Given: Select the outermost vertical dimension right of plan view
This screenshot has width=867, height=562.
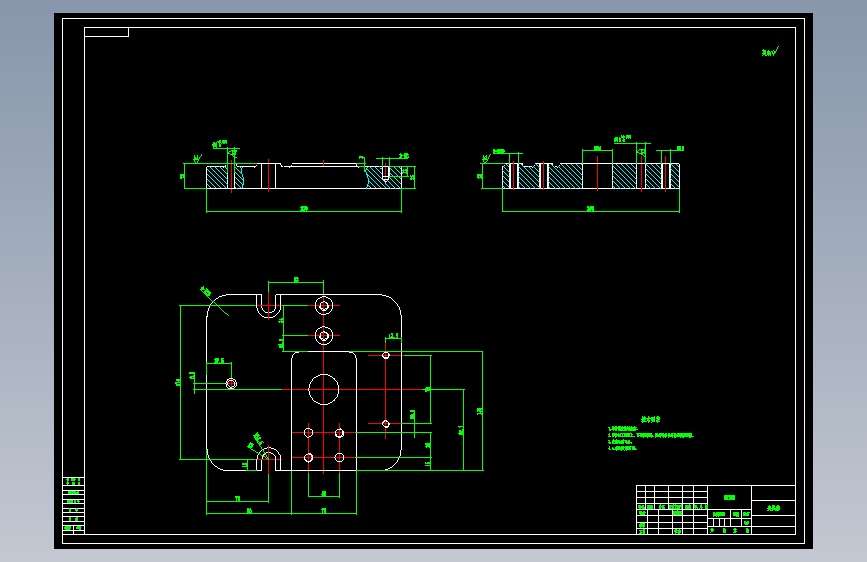Looking at the screenshot, I should point(481,411).
